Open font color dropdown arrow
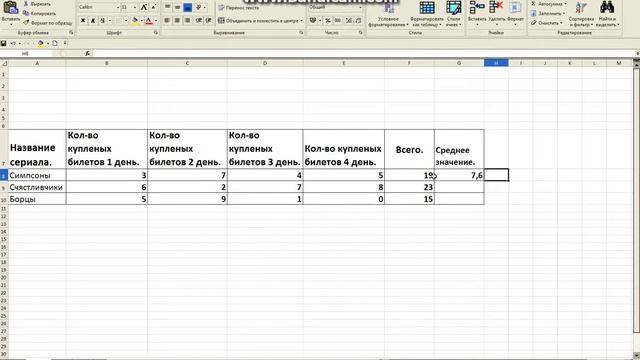This screenshot has width=640, height=360. tap(155, 20)
